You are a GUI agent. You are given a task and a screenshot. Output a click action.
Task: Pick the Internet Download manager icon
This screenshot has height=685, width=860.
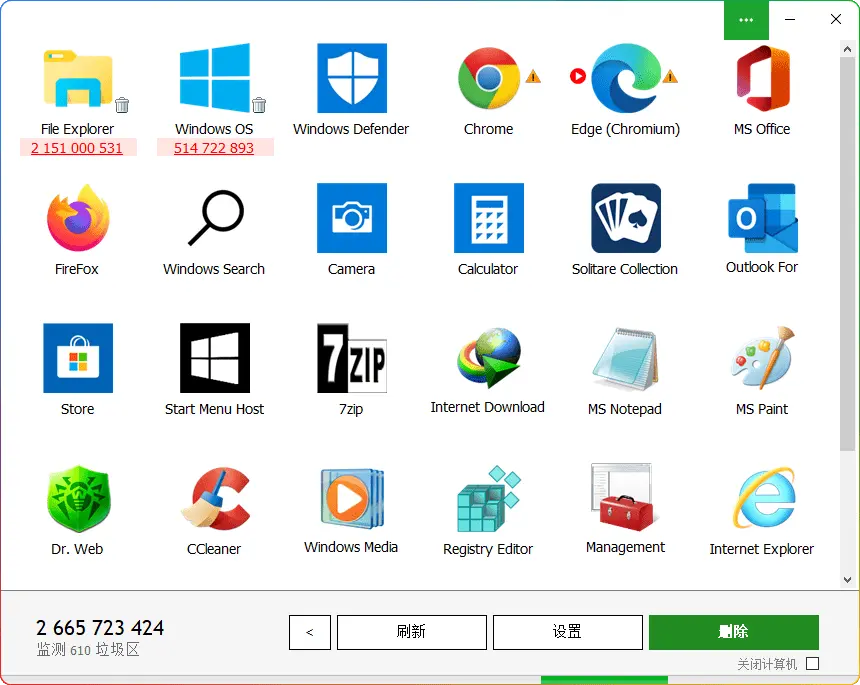(488, 358)
